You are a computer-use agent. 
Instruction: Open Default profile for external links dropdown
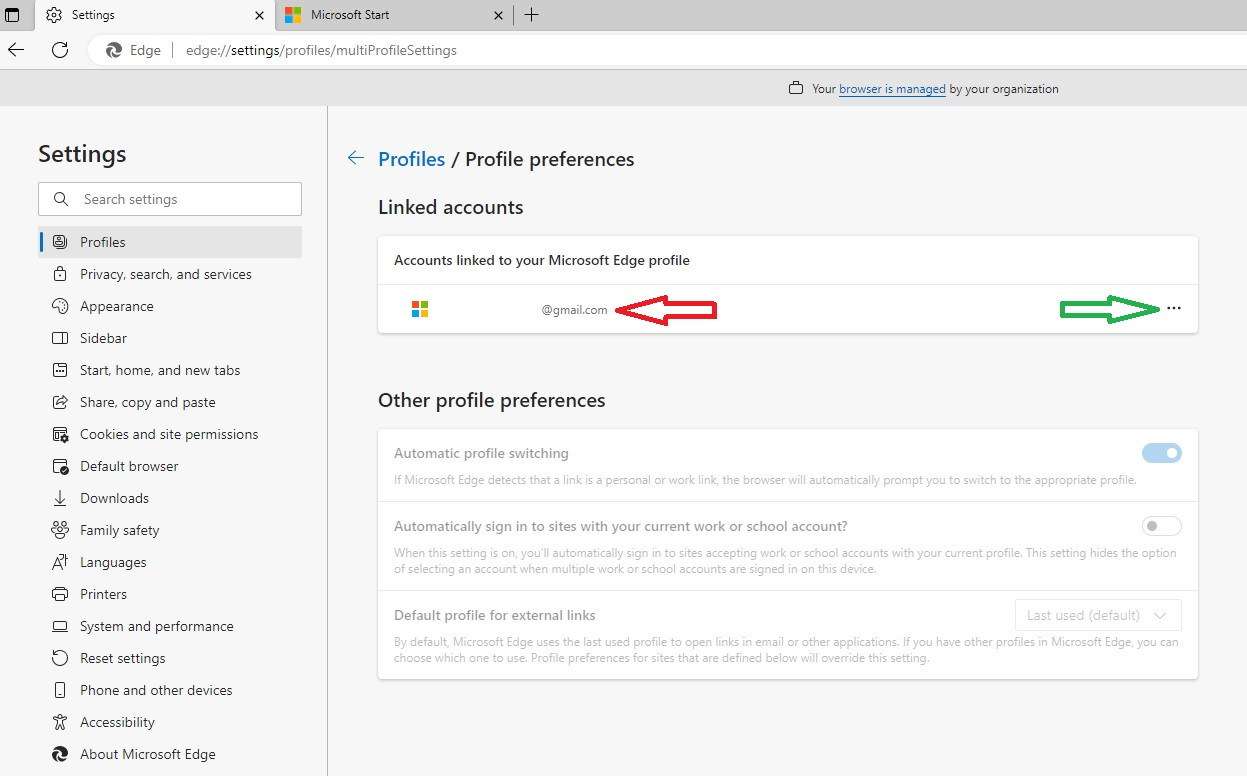pyautogui.click(x=1098, y=615)
